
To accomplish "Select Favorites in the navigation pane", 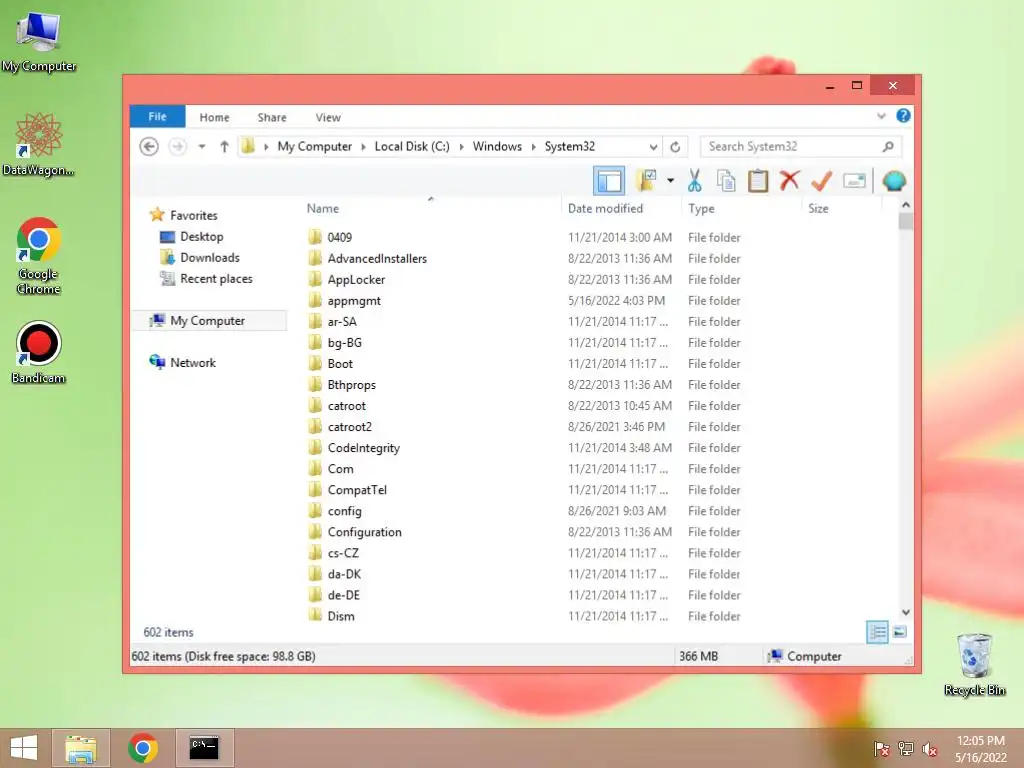I will 193,215.
